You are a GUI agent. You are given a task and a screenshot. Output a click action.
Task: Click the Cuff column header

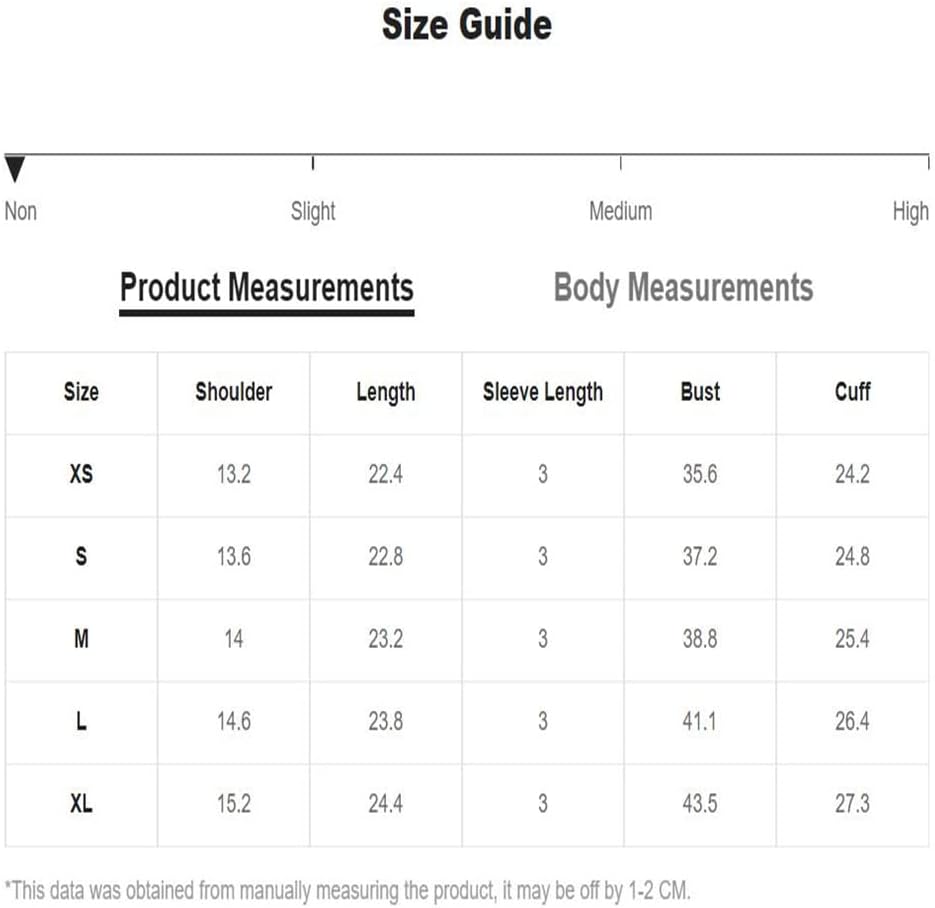[853, 392]
